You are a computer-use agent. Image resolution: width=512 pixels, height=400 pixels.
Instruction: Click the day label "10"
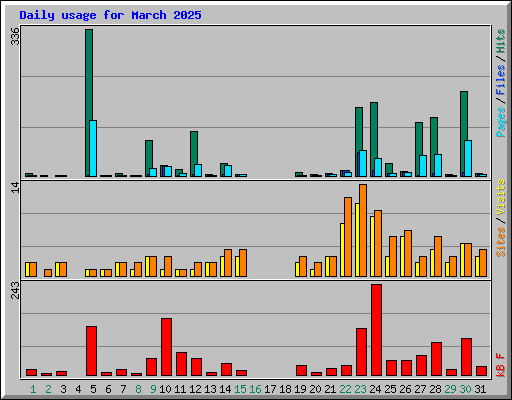pyautogui.click(x=165, y=389)
